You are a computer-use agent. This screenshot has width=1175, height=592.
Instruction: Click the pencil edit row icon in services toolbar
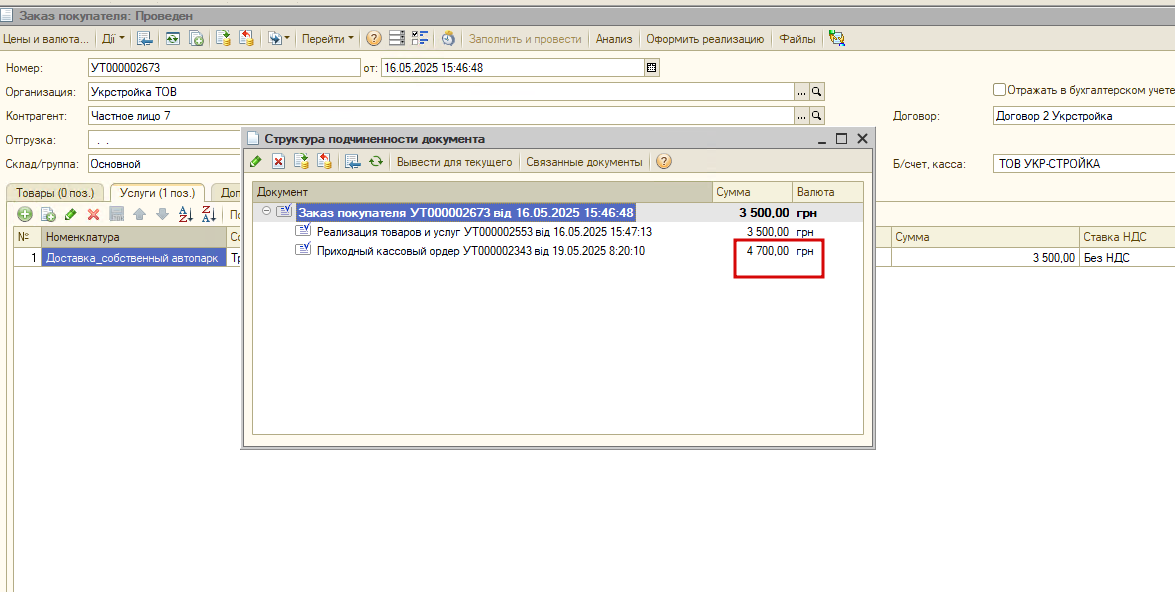[x=70, y=214]
